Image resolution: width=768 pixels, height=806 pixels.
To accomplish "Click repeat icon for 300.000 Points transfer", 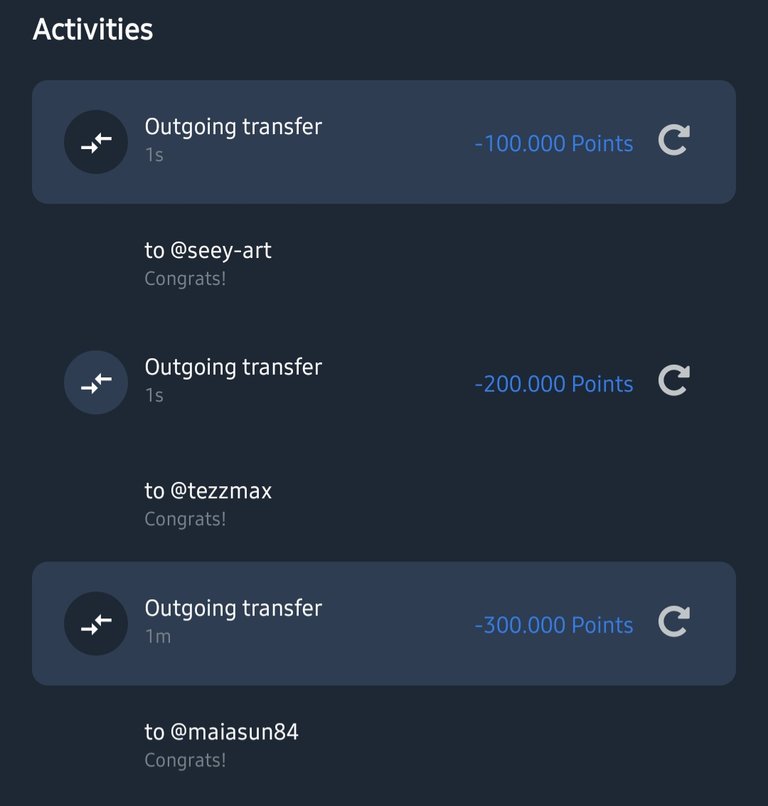I will pyautogui.click(x=674, y=621).
